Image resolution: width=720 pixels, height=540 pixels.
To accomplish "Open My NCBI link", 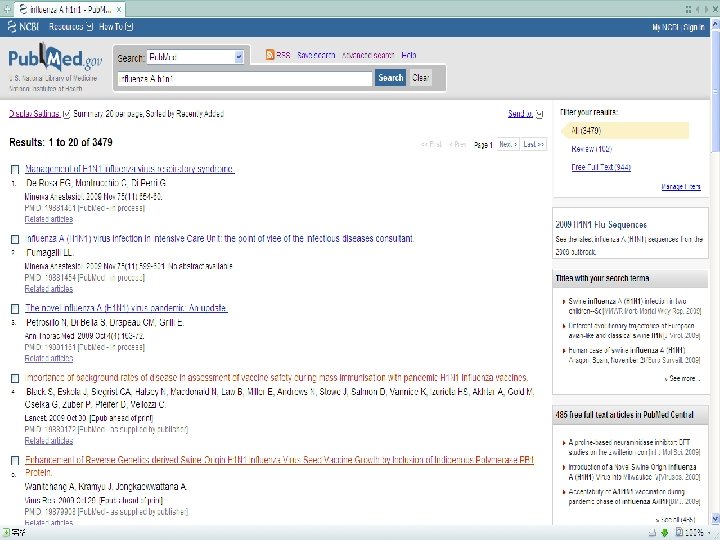I will point(665,28).
